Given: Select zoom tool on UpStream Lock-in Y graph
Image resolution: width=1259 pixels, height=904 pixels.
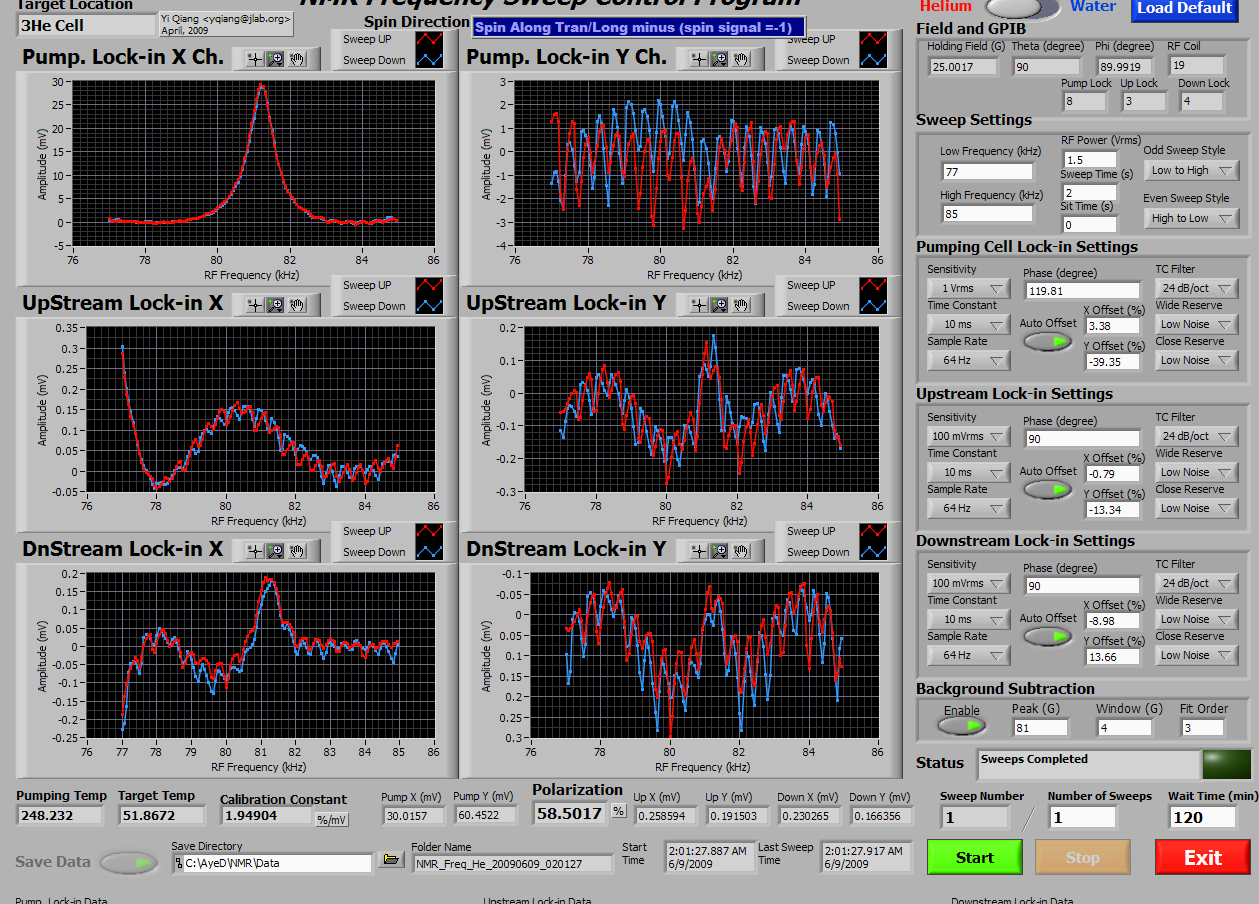Looking at the screenshot, I should click(x=720, y=305).
